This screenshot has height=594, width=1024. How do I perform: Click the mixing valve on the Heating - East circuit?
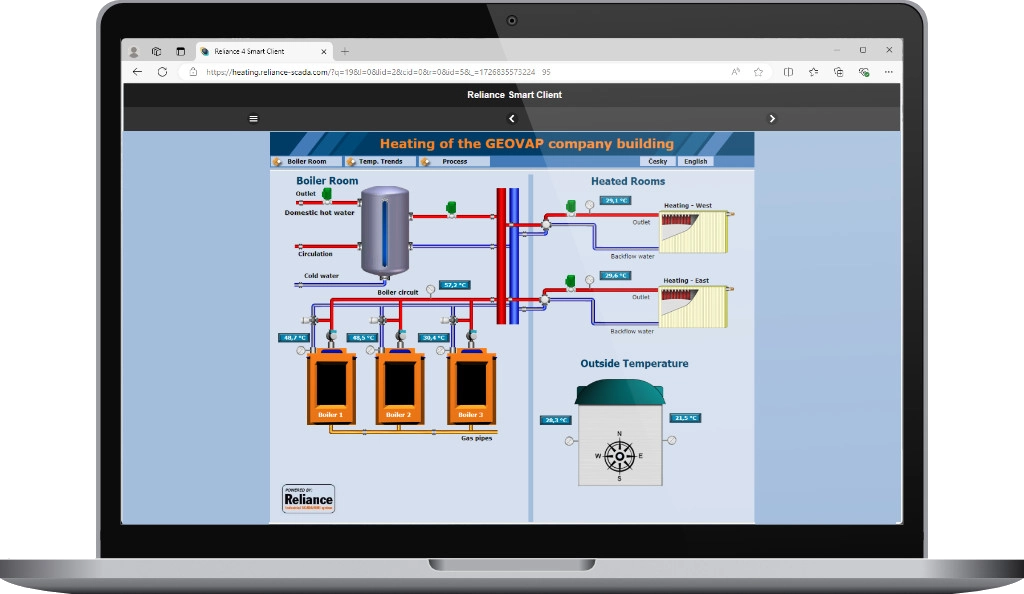(544, 300)
